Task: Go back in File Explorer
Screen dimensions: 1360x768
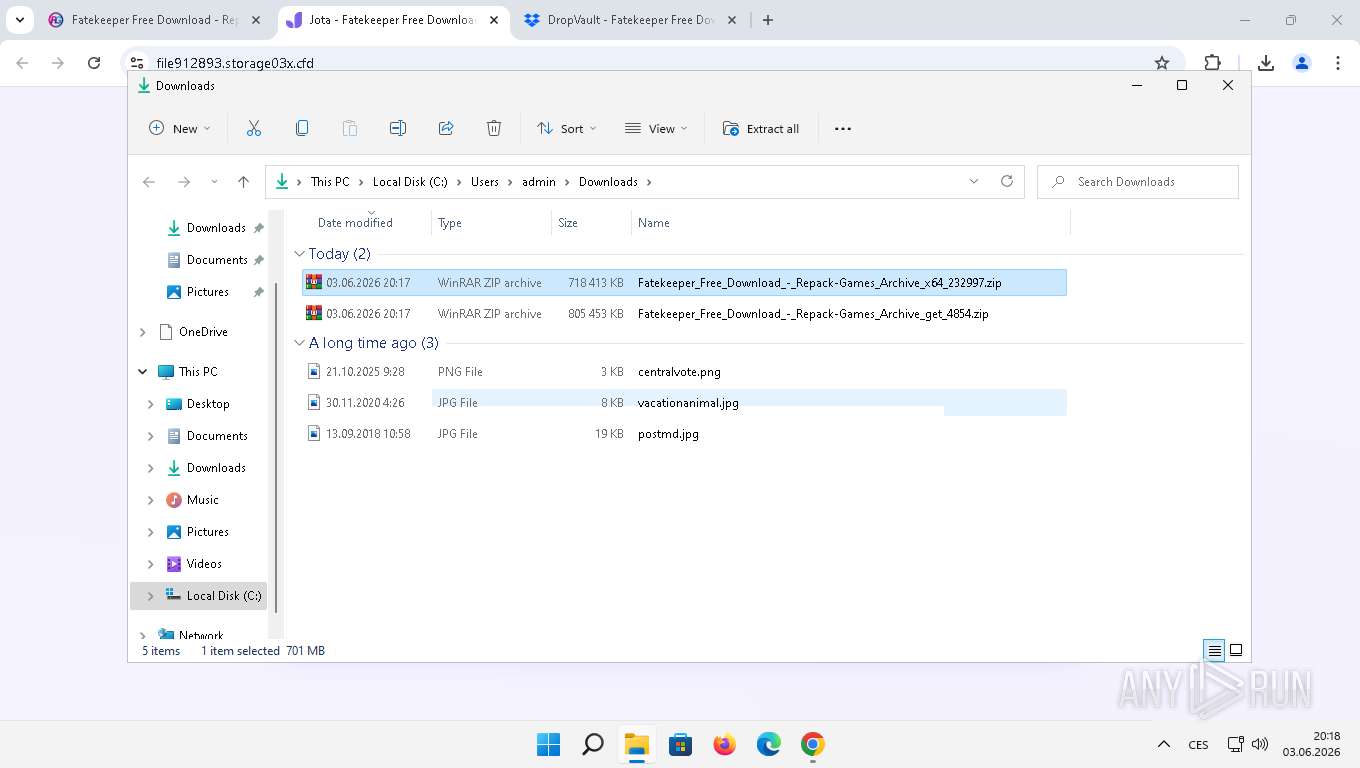Action: (149, 182)
